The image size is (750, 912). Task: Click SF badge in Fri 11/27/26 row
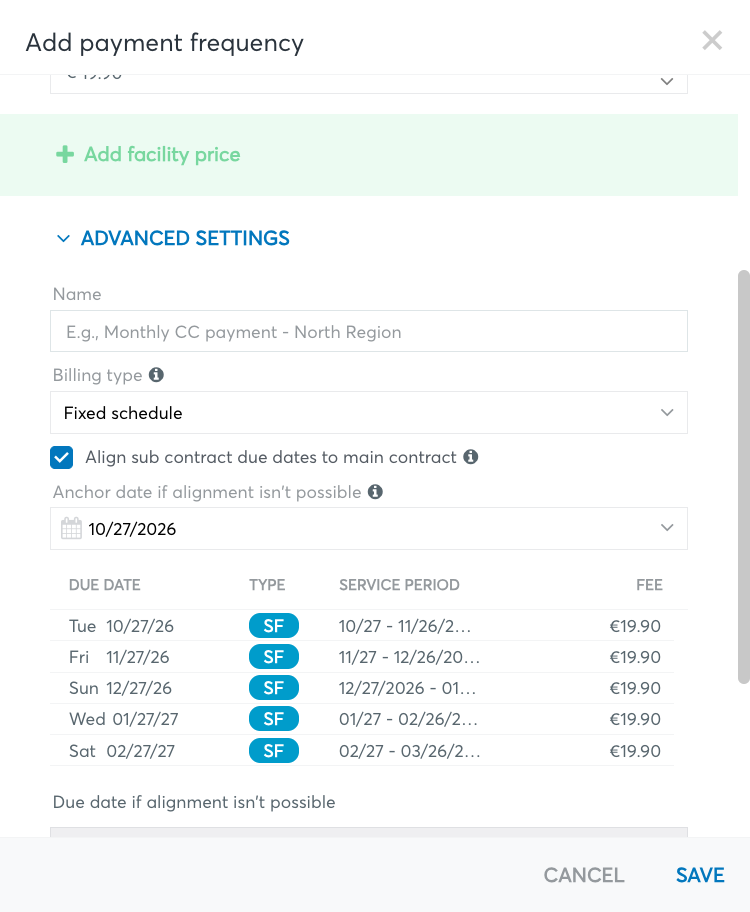(x=273, y=657)
